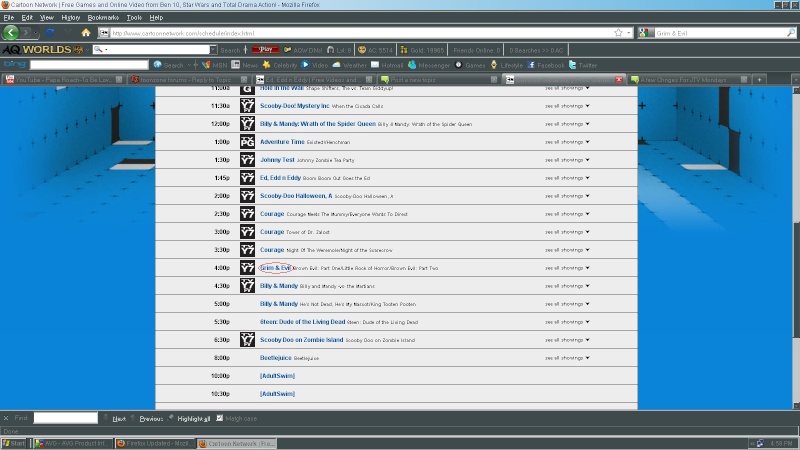Go back with the green back arrow
The width and height of the screenshot is (800, 450).
point(11,33)
